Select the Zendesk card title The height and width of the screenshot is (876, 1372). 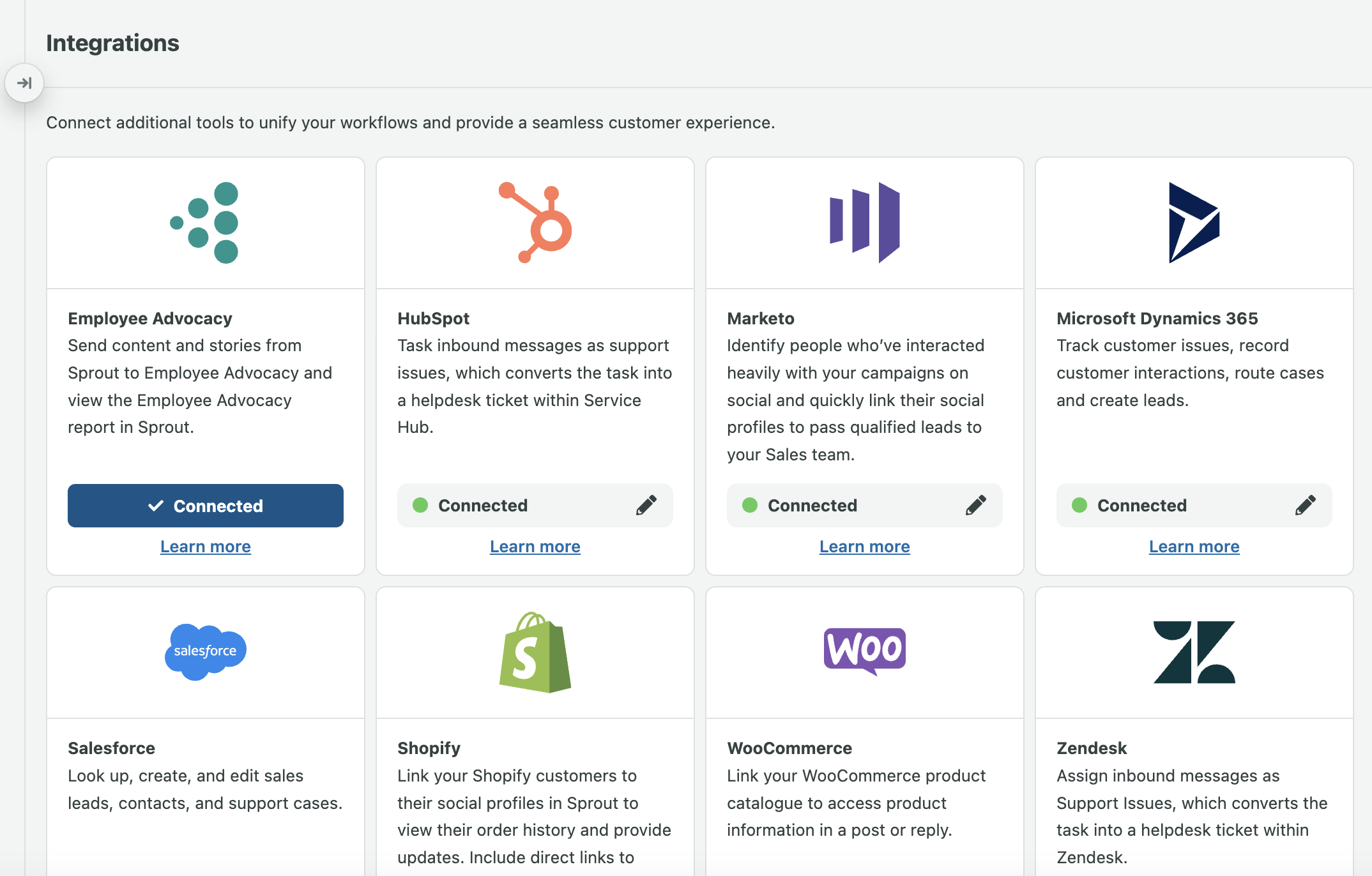coord(1092,748)
